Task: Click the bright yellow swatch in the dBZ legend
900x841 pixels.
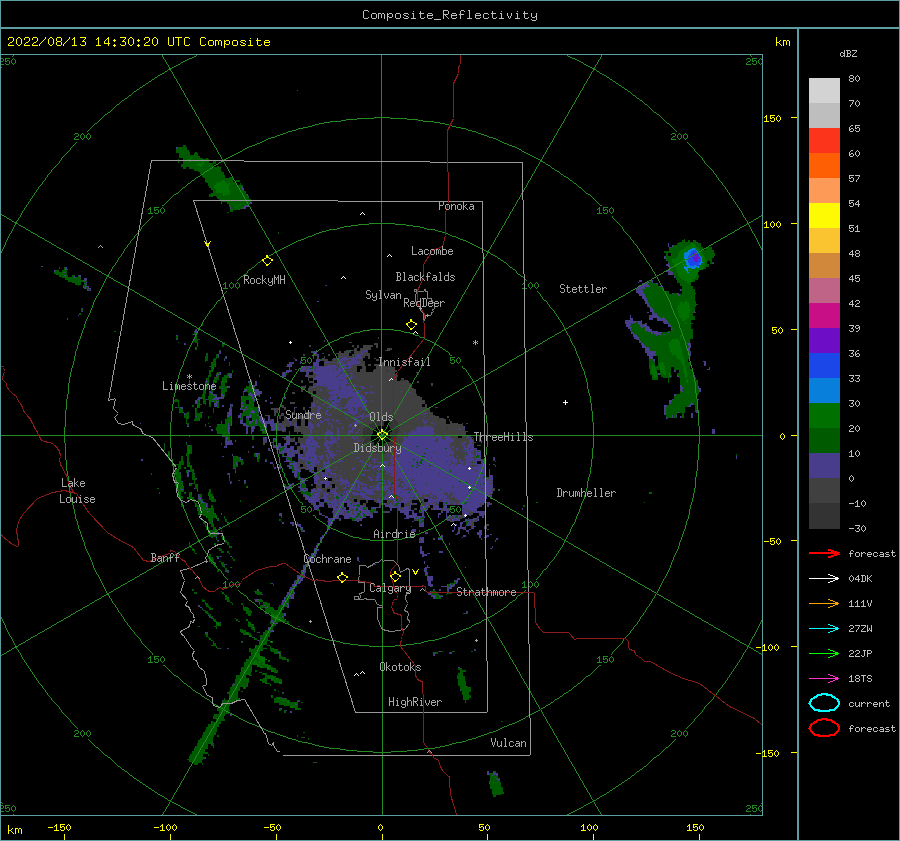Action: (x=824, y=215)
